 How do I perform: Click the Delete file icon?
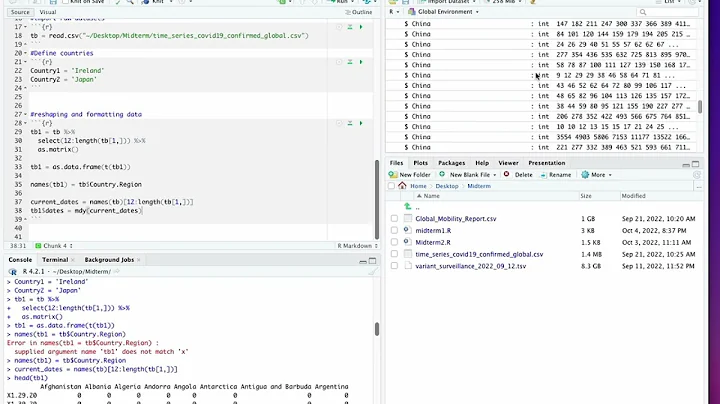(x=506, y=174)
